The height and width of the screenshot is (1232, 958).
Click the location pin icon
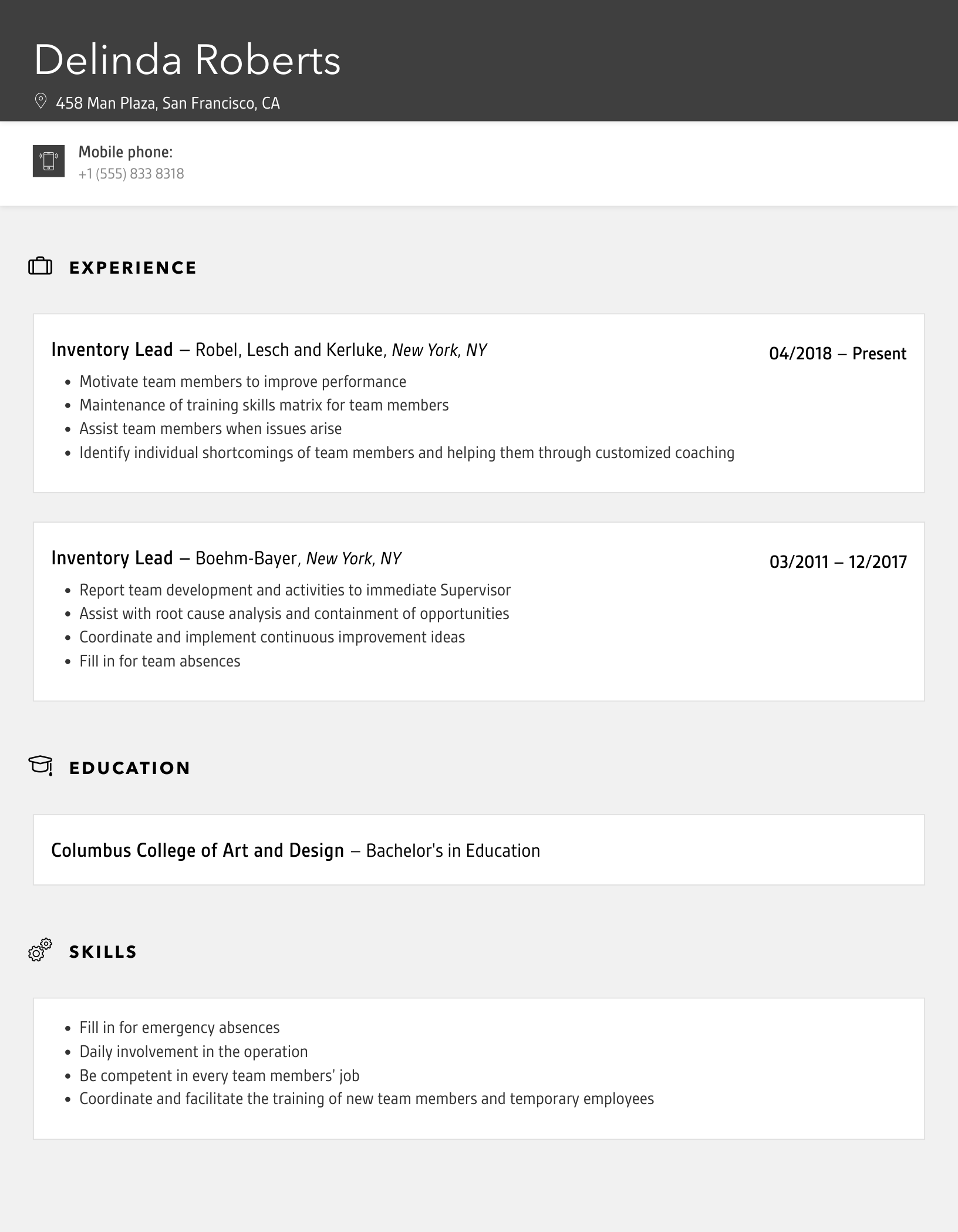41,102
